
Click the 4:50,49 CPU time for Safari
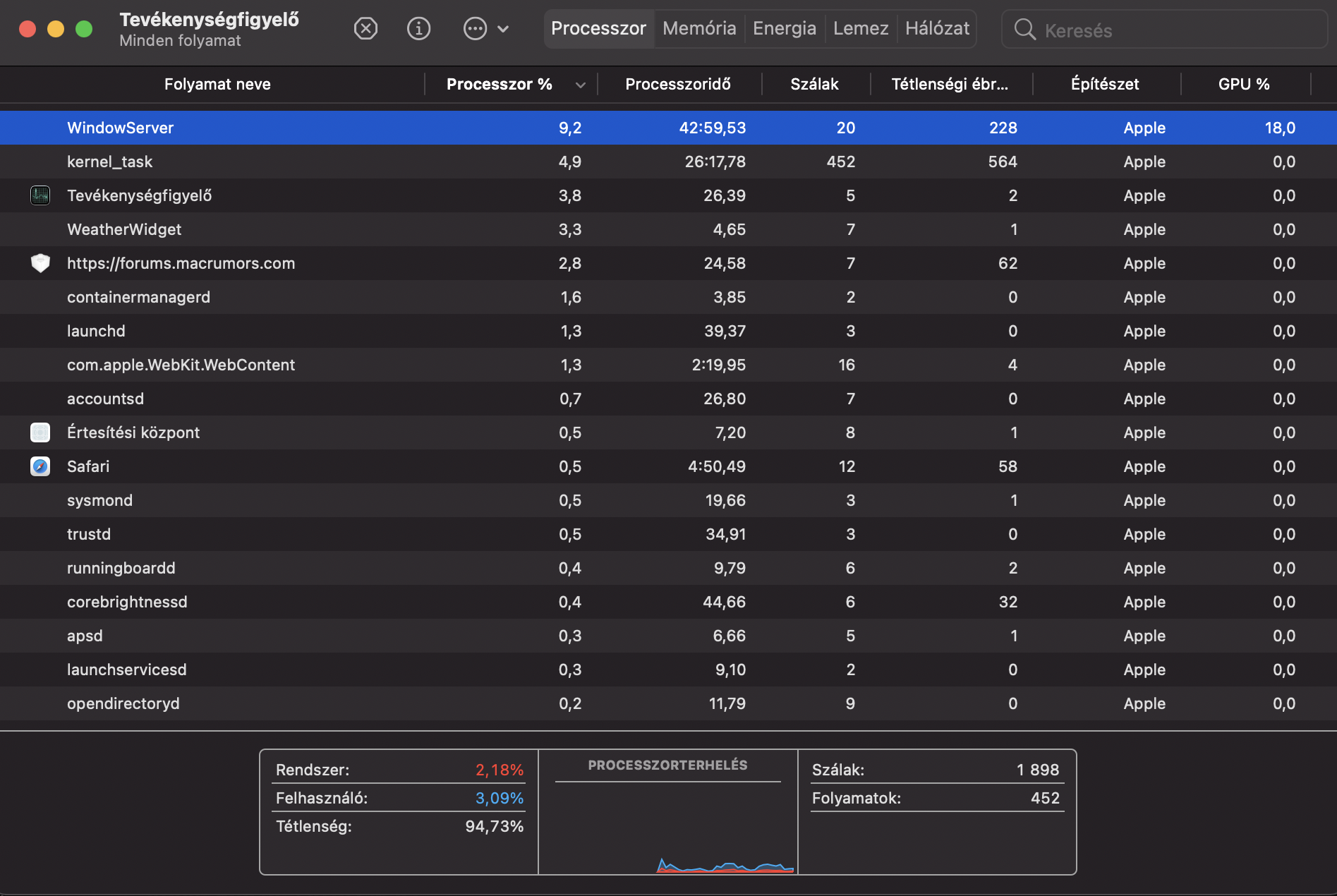717,466
